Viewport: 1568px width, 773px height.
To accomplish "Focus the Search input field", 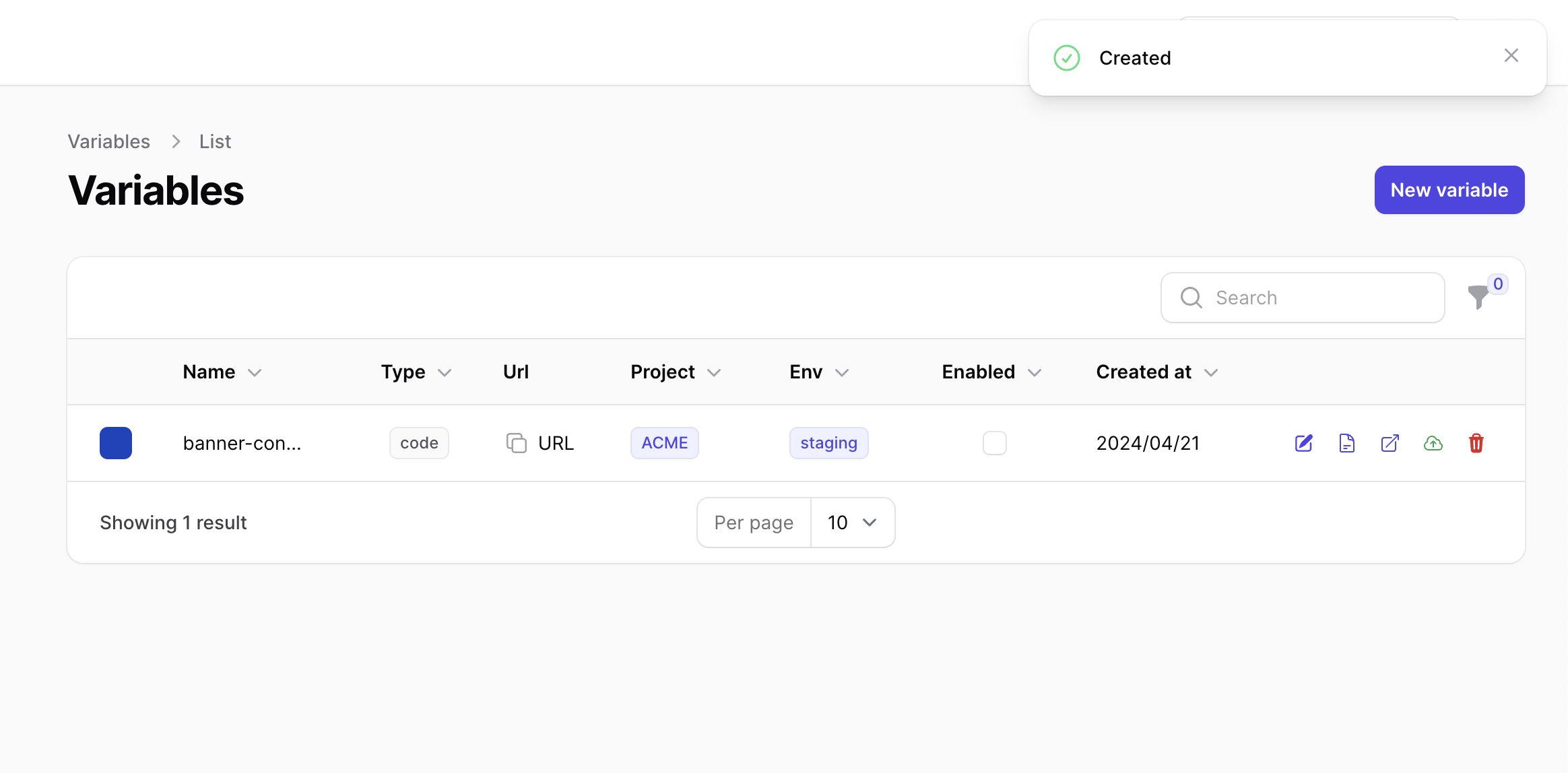I will (x=1303, y=298).
